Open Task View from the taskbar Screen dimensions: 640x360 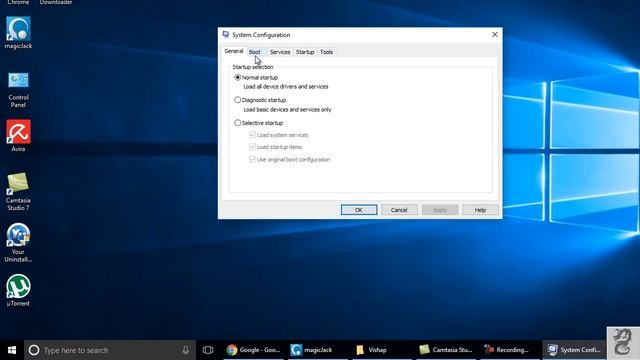[x=208, y=350]
